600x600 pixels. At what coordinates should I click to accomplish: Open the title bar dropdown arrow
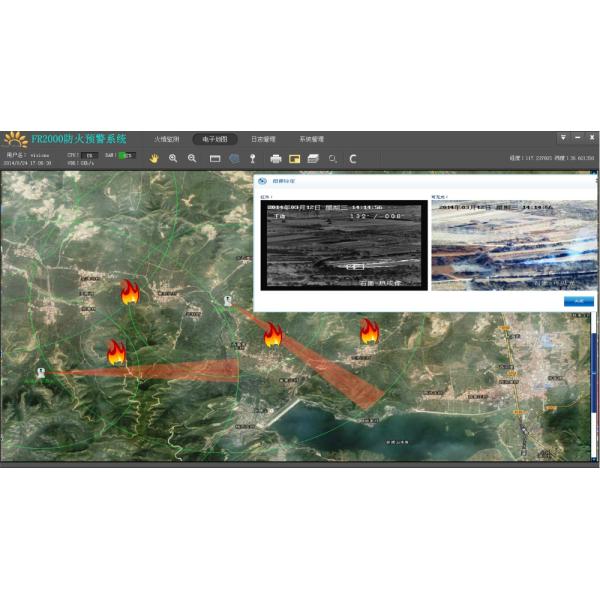pyautogui.click(x=563, y=138)
